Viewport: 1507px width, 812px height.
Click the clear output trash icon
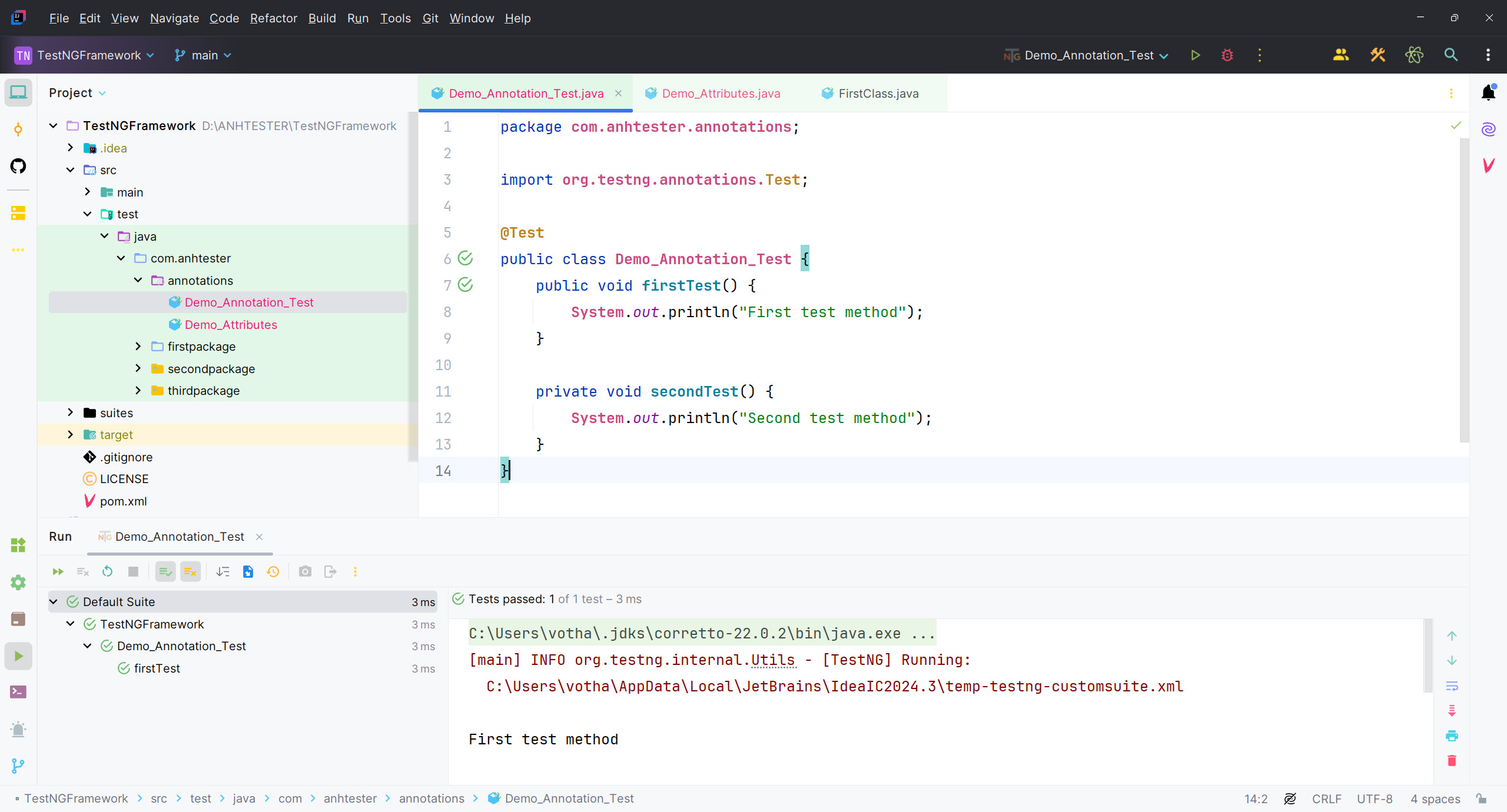1452,760
